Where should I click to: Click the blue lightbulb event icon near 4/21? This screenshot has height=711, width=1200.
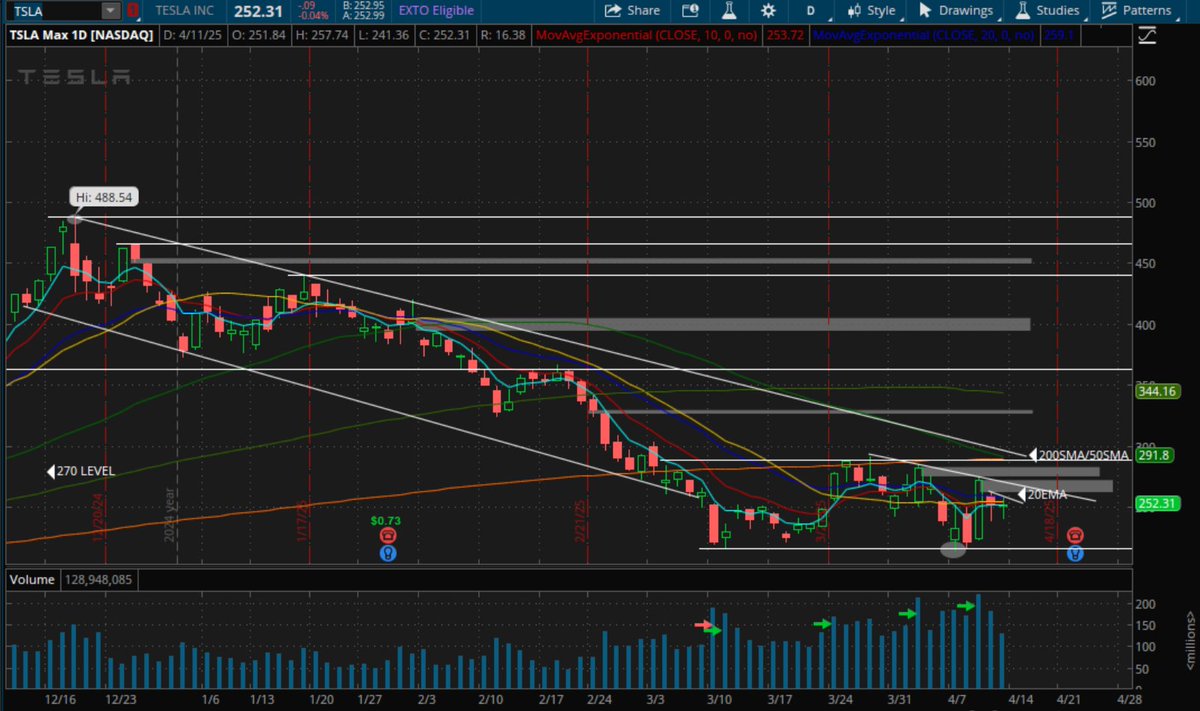[1075, 553]
